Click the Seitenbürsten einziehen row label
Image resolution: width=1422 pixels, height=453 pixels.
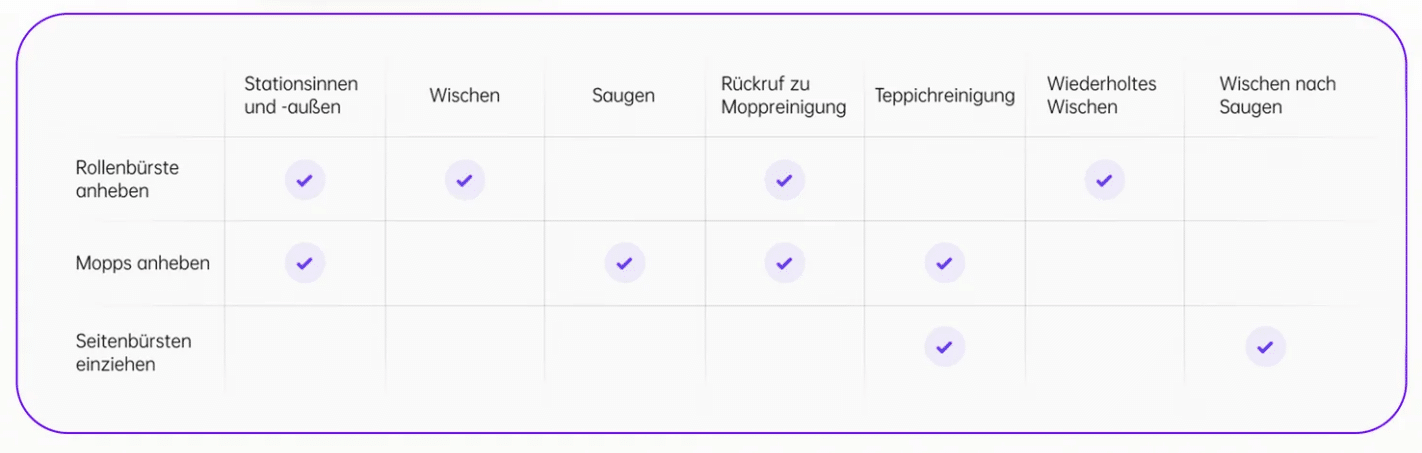pos(133,352)
